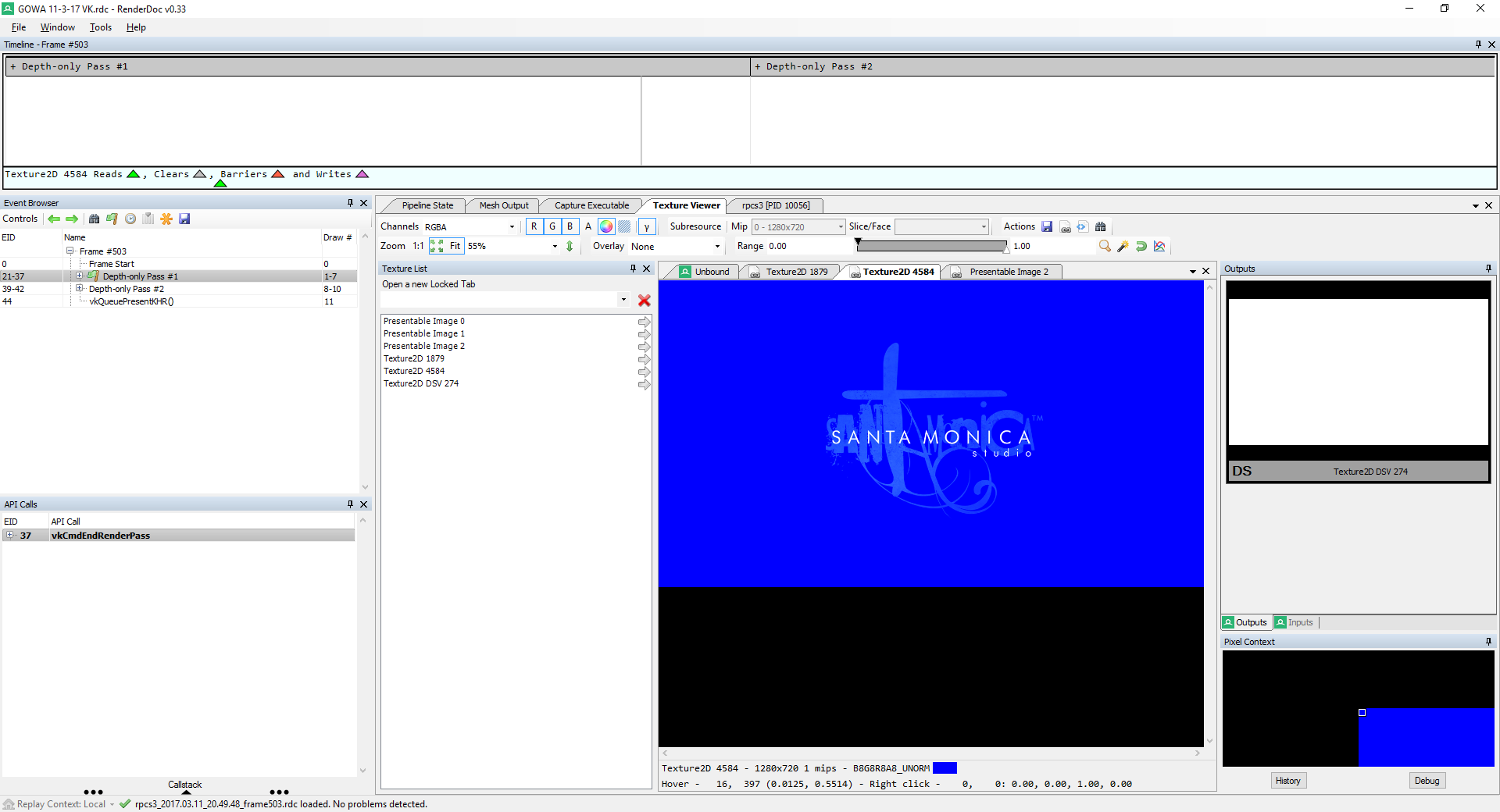Open the Tools menu
Viewport: 1500px width, 812px height.
tap(100, 27)
